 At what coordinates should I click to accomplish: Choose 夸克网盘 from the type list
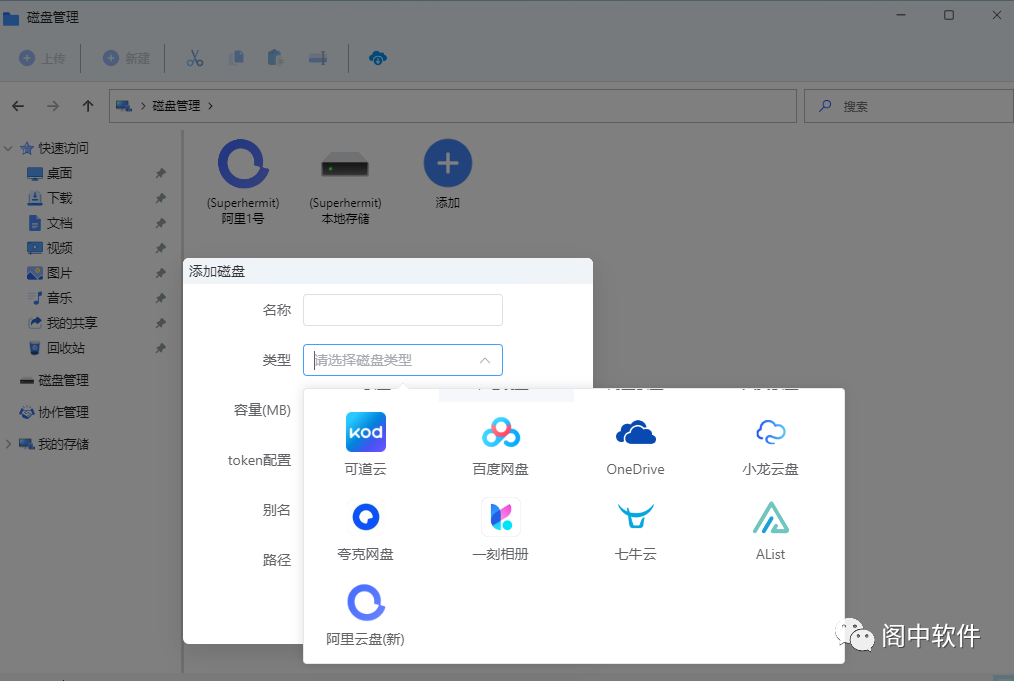point(365,529)
